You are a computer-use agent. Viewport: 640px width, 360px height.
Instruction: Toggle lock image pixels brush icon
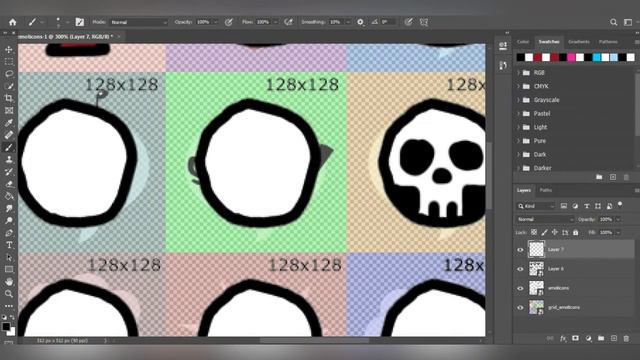544,232
